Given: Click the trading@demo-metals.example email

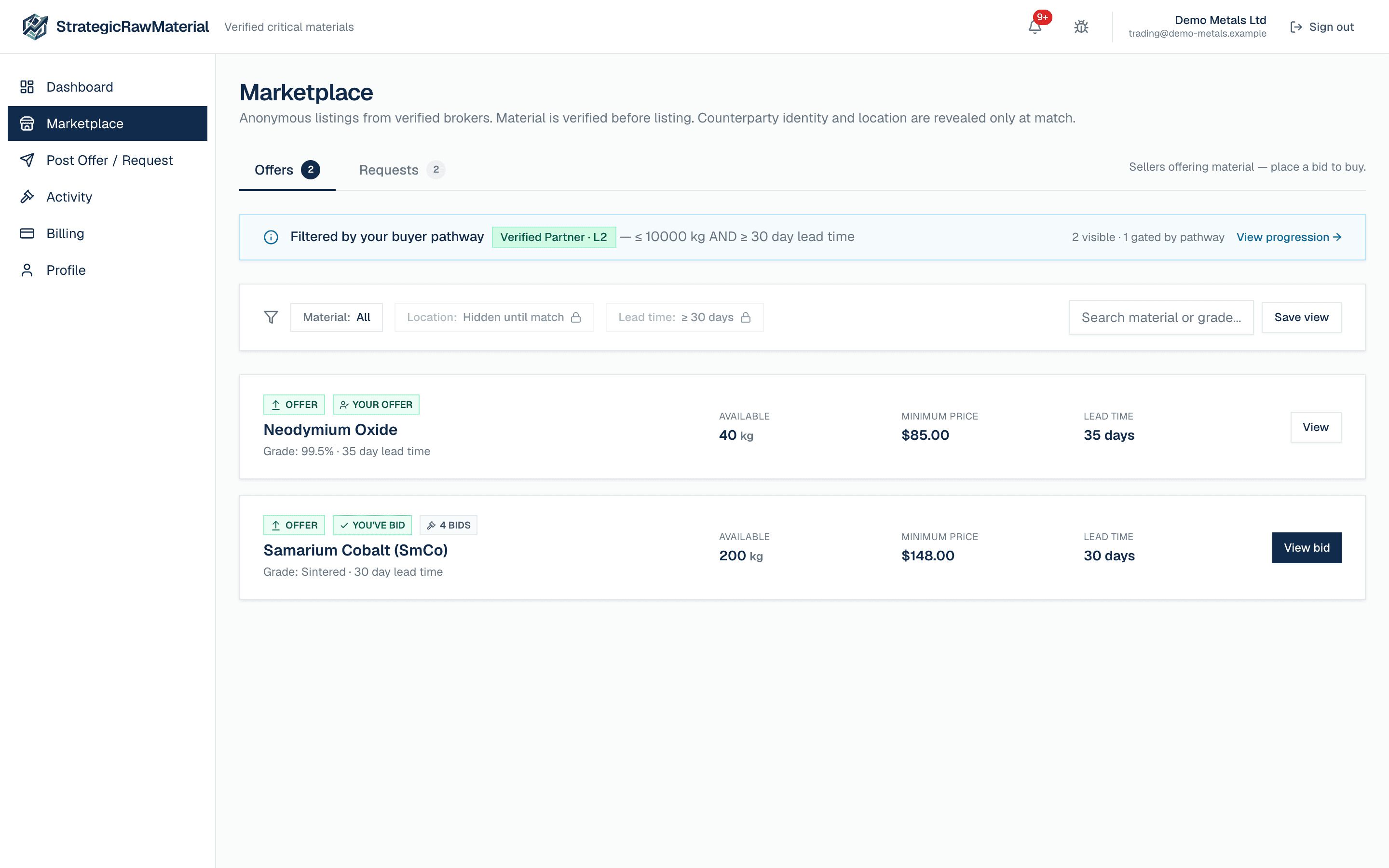Looking at the screenshot, I should [x=1198, y=33].
